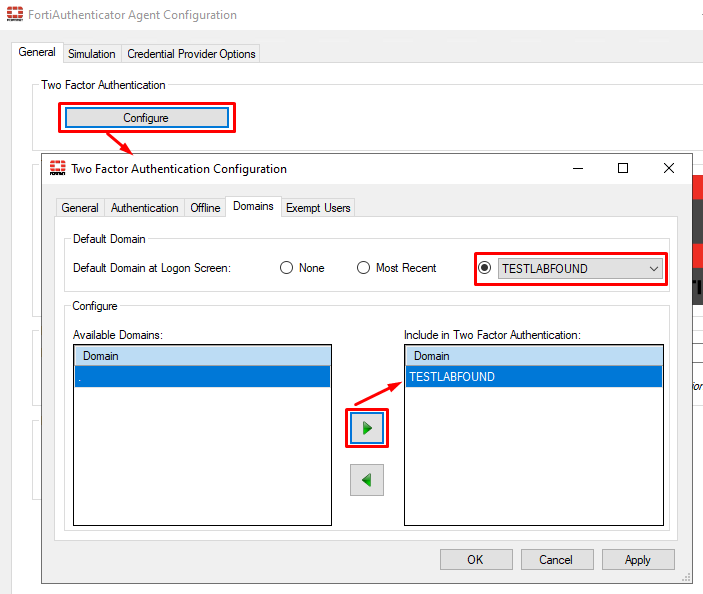703x594 pixels.
Task: Click the Apply button
Action: (638, 559)
